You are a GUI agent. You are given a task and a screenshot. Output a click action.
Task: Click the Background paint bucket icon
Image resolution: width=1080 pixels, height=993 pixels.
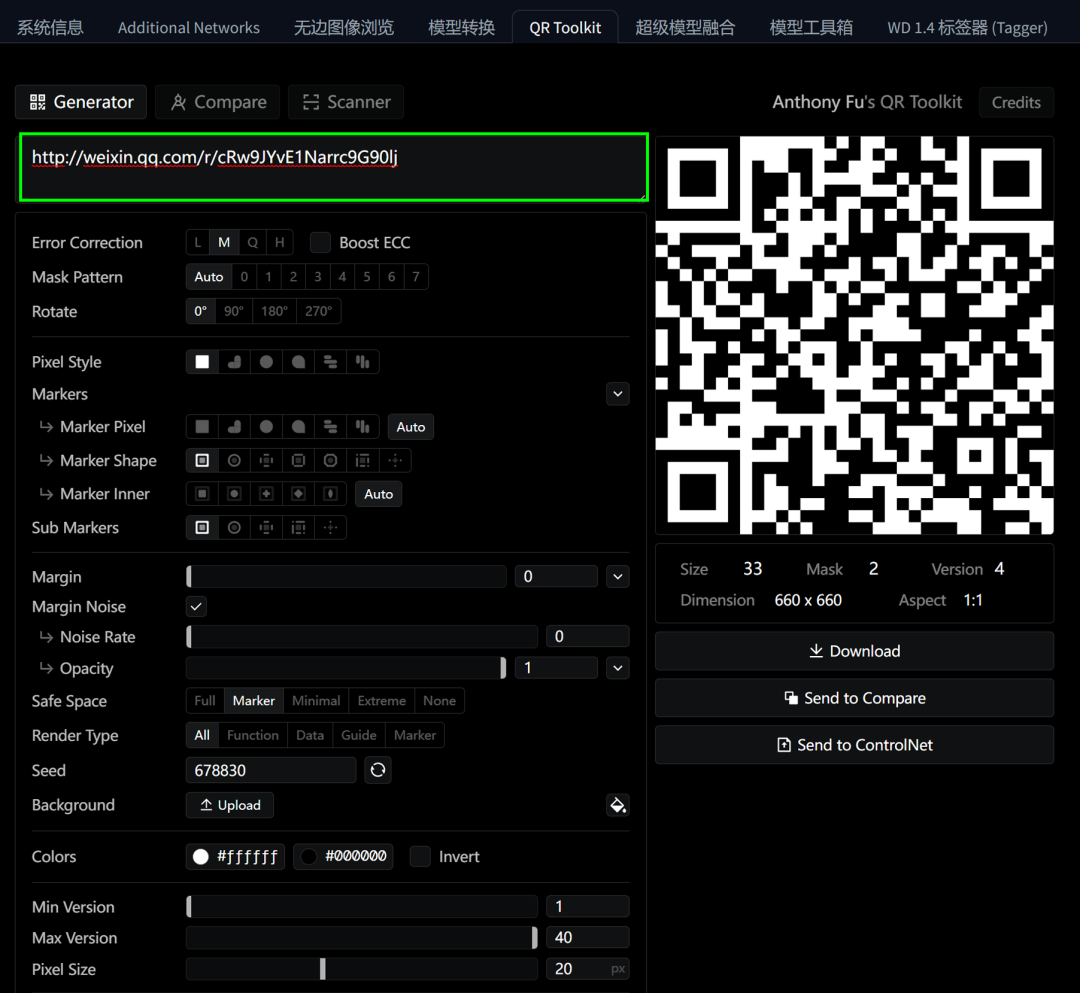(618, 805)
